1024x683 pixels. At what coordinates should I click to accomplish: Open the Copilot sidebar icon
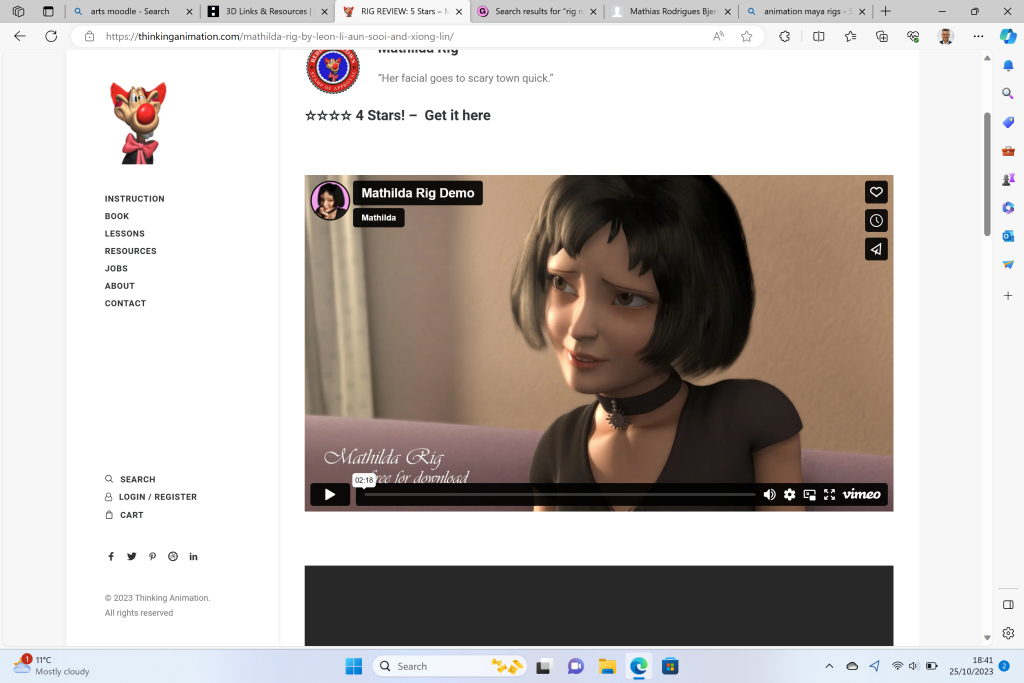[1008, 37]
